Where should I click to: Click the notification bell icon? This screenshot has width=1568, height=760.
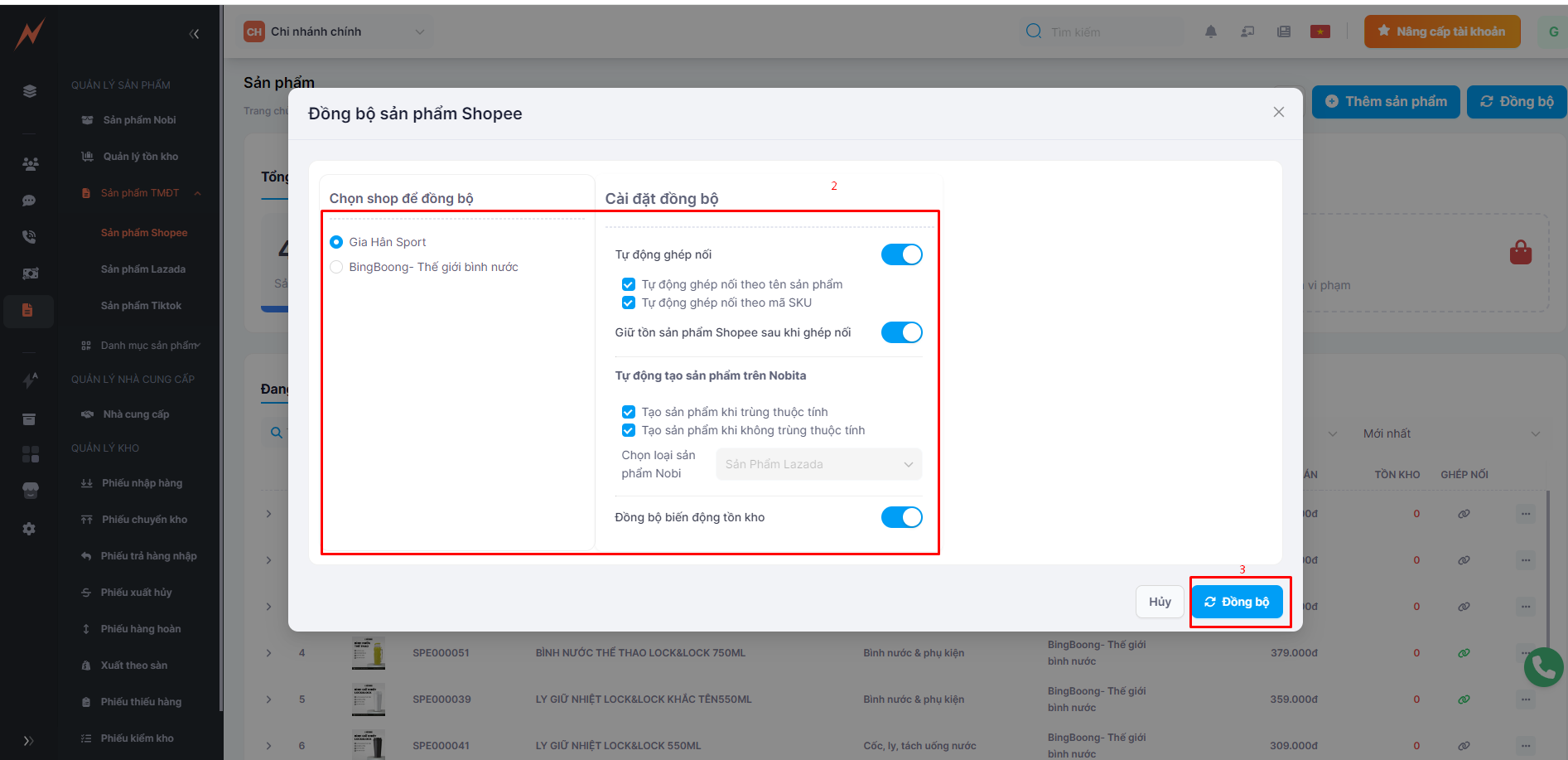point(1210,31)
